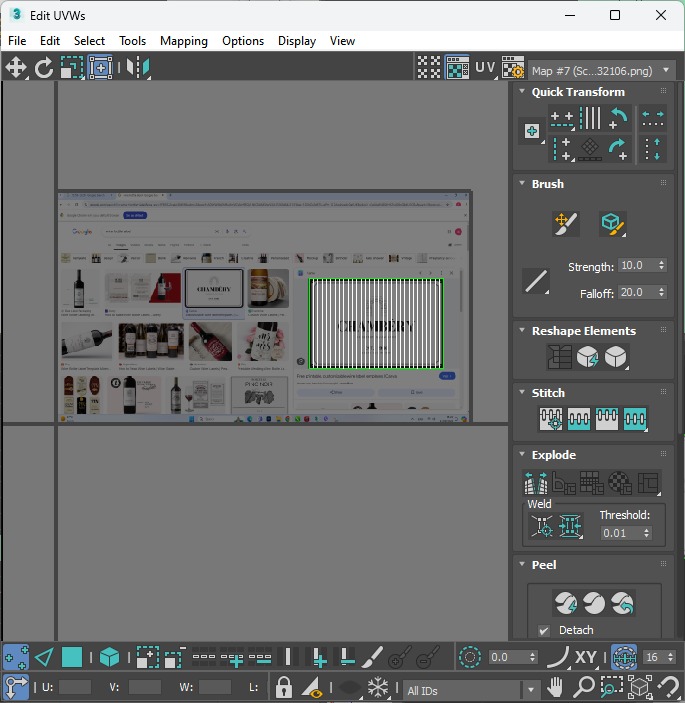Click the Quick Peel icon
Image resolution: width=685 pixels, height=703 pixels.
566,603
